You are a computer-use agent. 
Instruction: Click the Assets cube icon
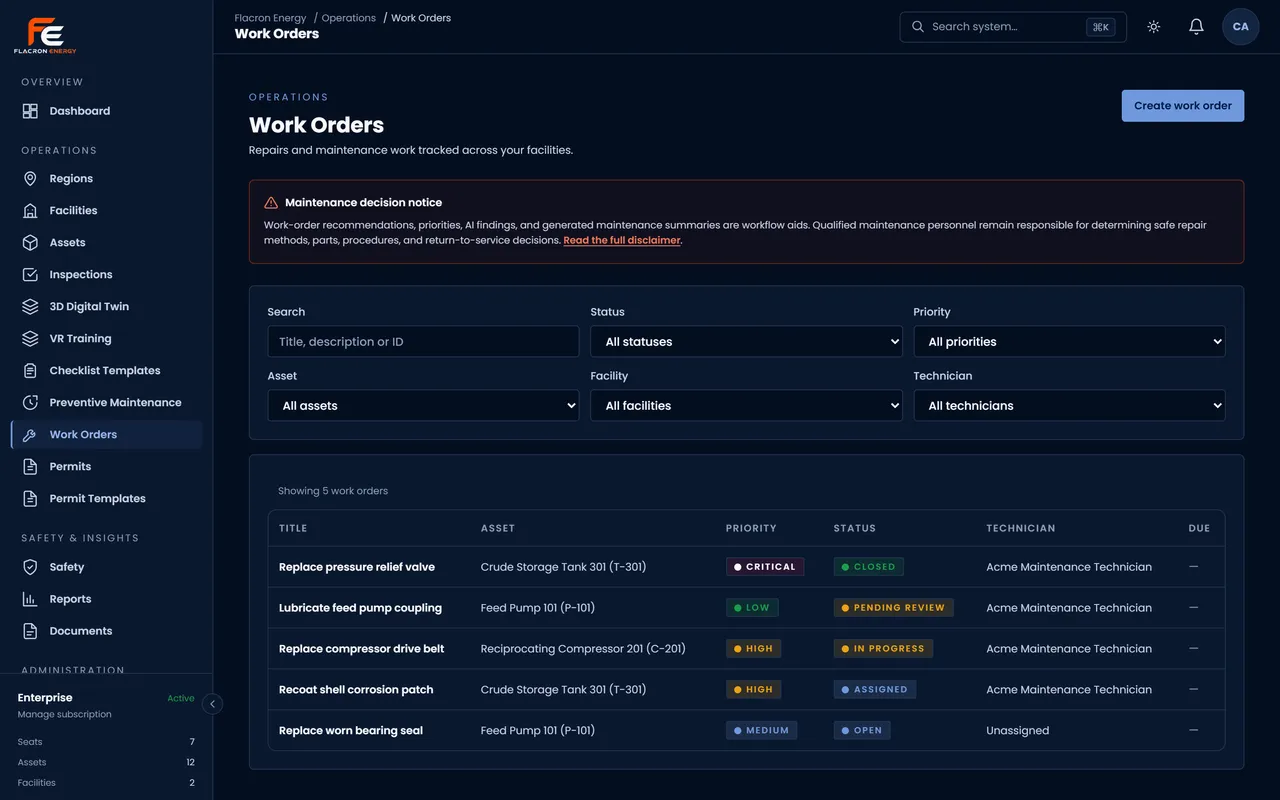point(30,243)
